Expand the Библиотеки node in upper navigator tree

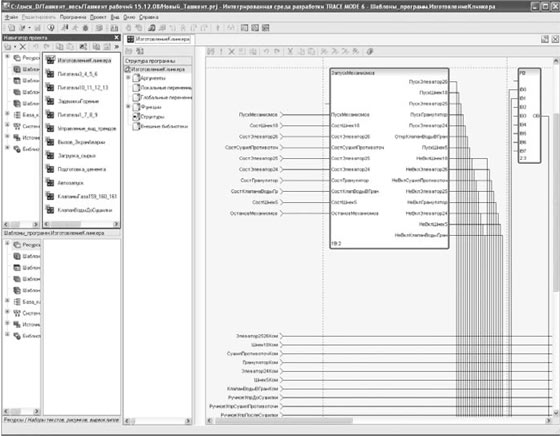(x=7, y=147)
